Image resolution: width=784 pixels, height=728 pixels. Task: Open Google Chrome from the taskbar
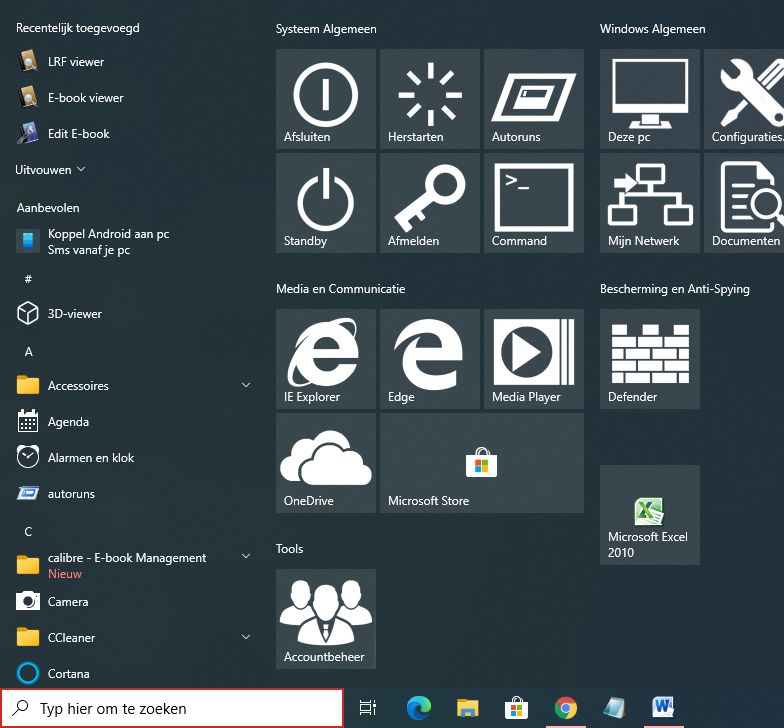tap(566, 708)
